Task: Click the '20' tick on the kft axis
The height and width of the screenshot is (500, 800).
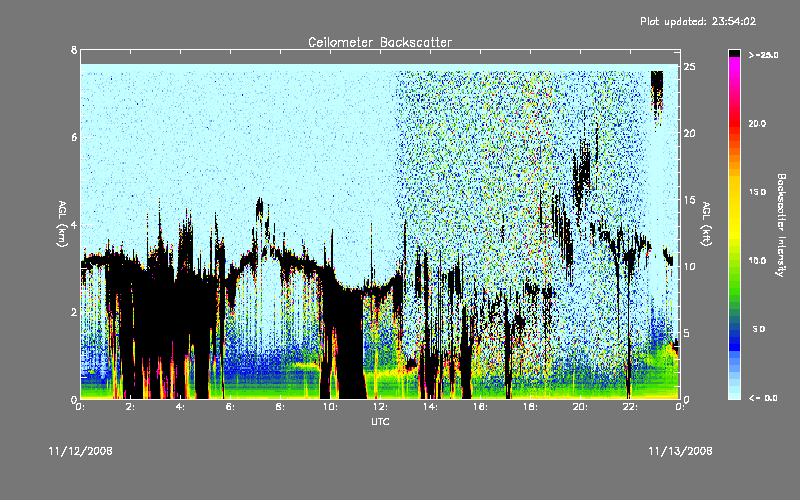Action: [x=689, y=133]
